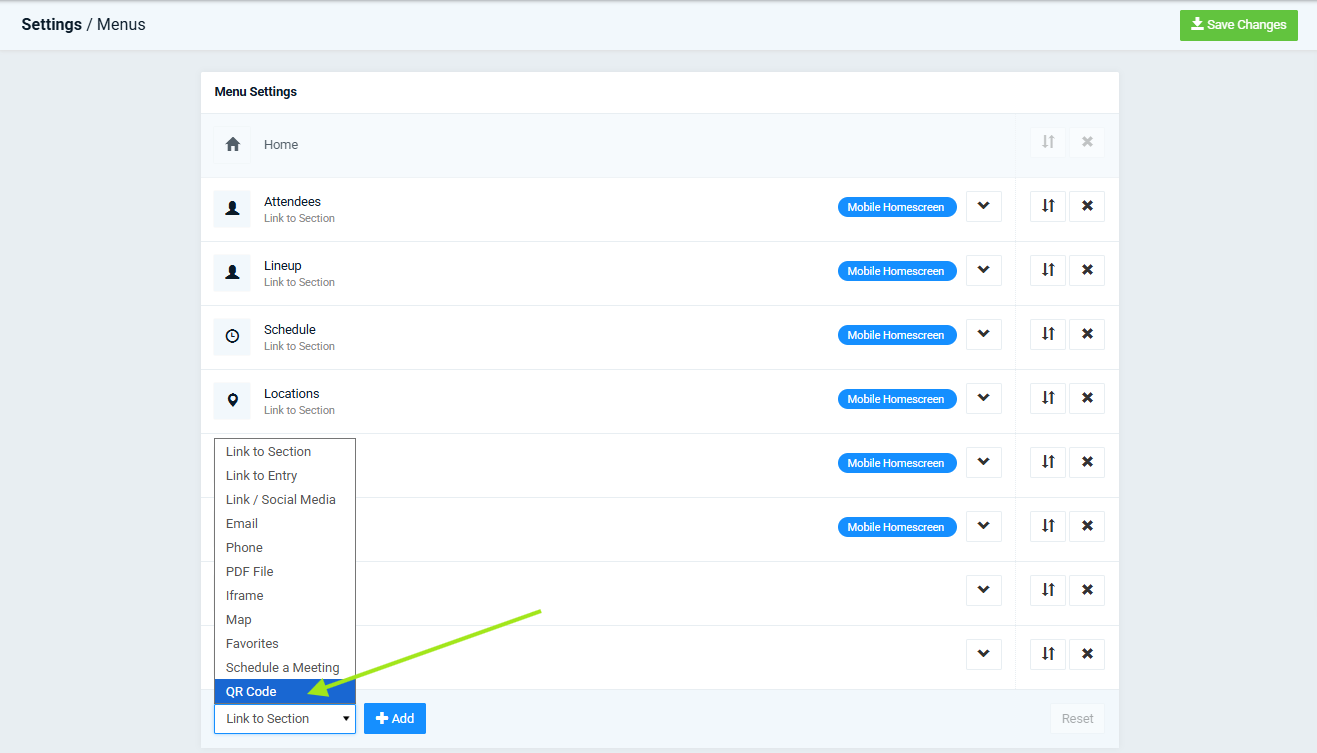Click the Locations map pin icon

coord(233,401)
